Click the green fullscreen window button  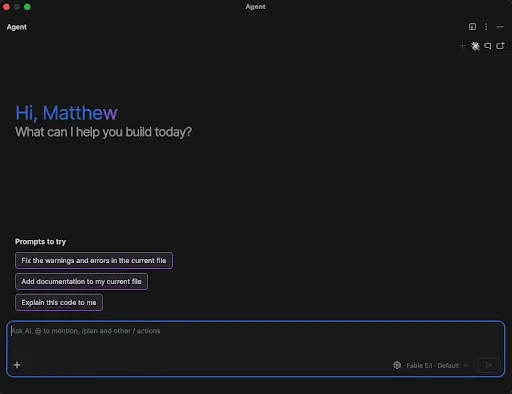click(x=28, y=7)
